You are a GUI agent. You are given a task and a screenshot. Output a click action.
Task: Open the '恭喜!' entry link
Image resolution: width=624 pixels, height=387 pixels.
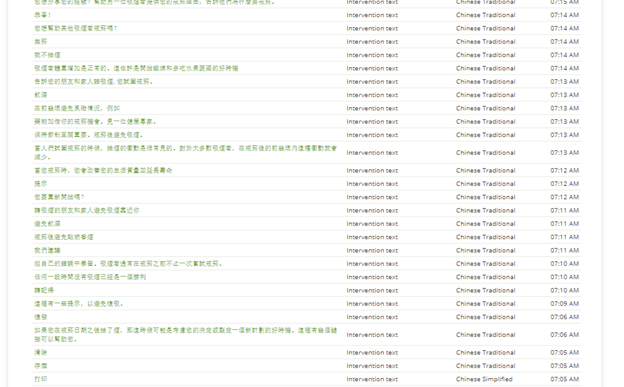(43, 15)
